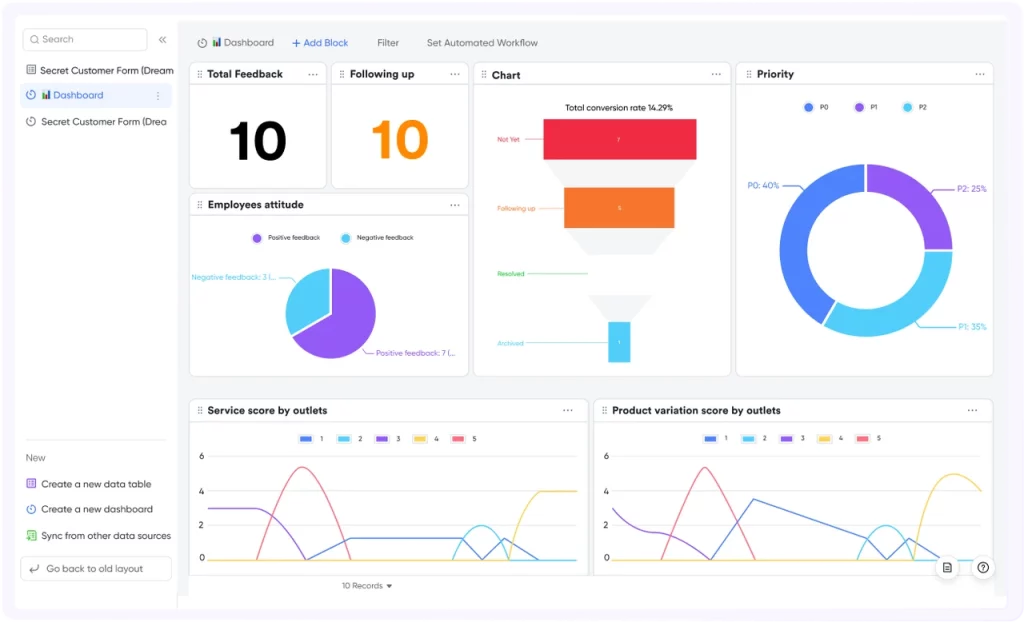
Task: Open Total Feedback block options menu
Action: [313, 74]
